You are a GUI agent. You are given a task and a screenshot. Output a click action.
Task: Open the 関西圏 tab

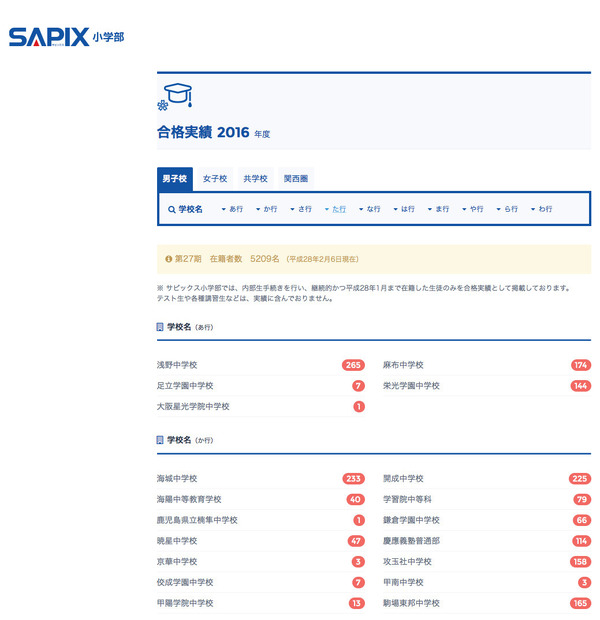tap(296, 179)
